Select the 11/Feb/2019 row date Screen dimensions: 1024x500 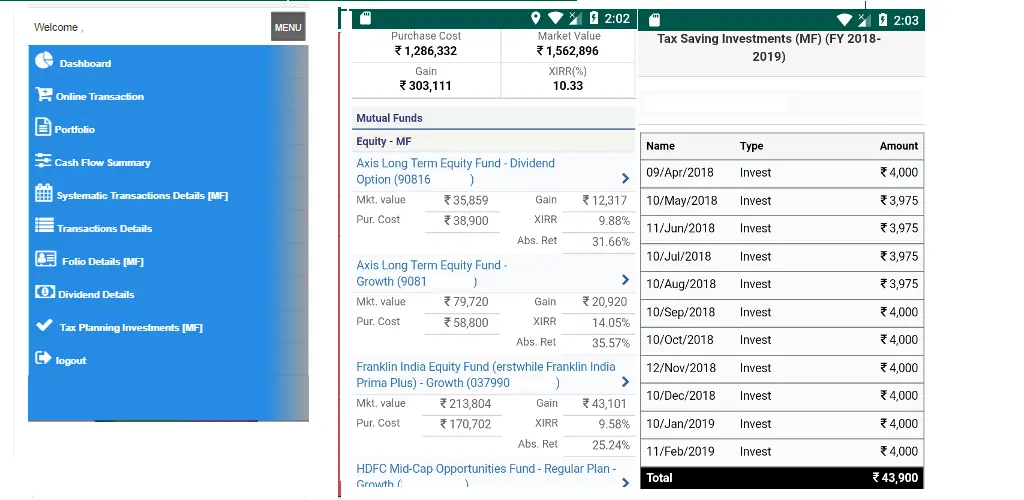pyautogui.click(x=680, y=452)
